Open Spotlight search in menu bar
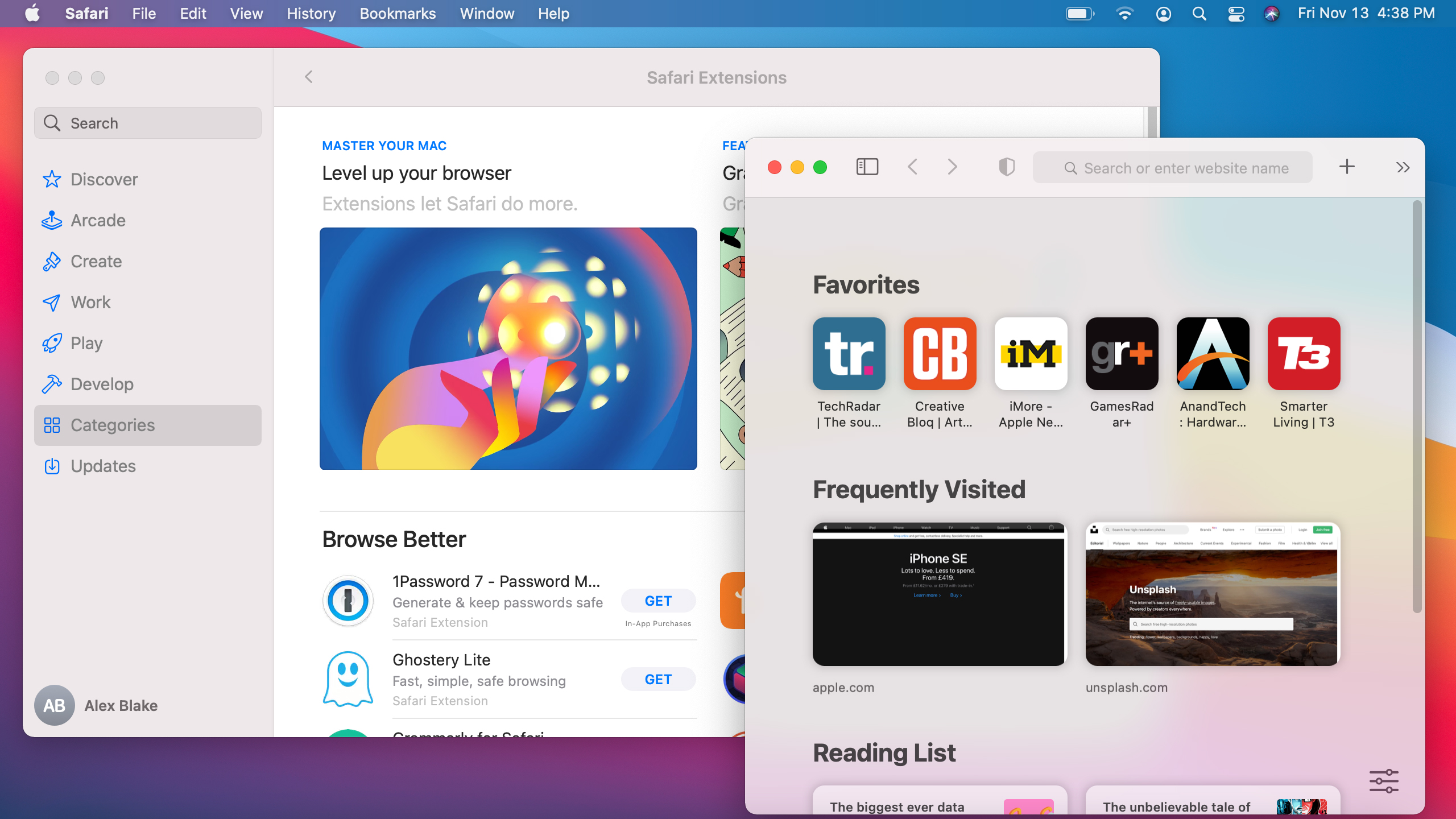Image resolution: width=1456 pixels, height=819 pixels. click(1199, 13)
